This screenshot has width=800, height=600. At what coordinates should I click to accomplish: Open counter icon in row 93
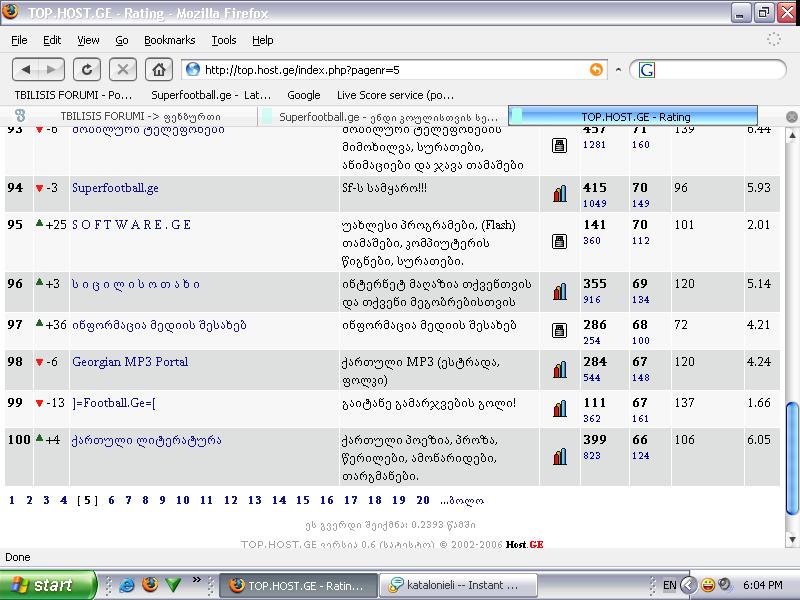[560, 145]
